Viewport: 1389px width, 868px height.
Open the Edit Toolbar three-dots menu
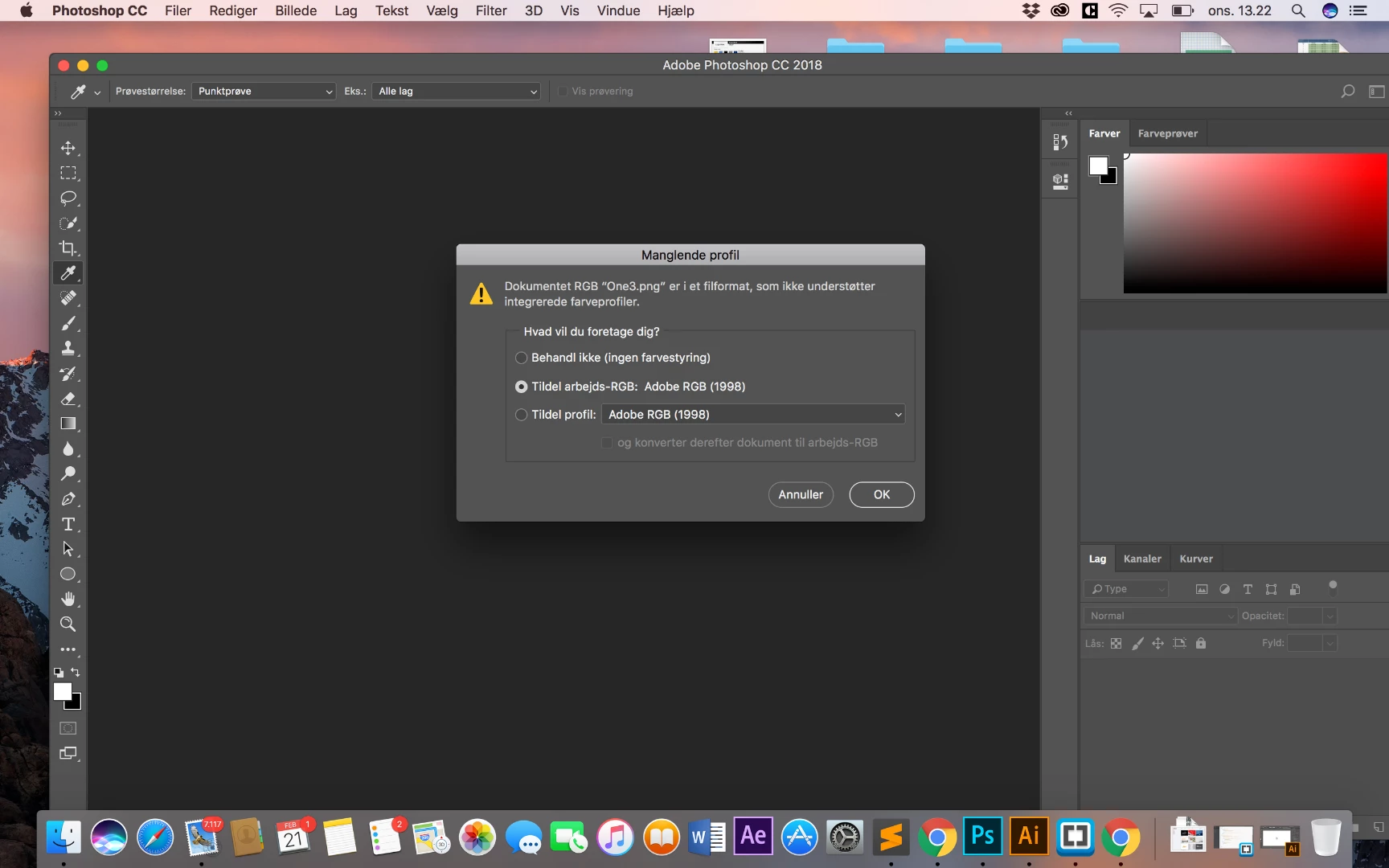point(68,649)
